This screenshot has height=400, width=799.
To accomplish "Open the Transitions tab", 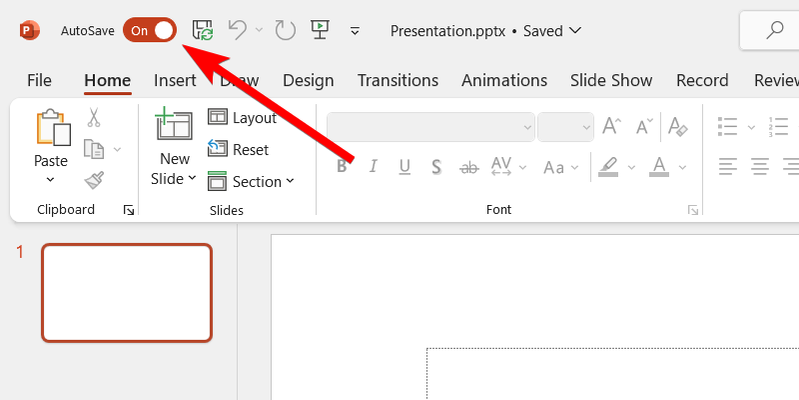I will (398, 80).
